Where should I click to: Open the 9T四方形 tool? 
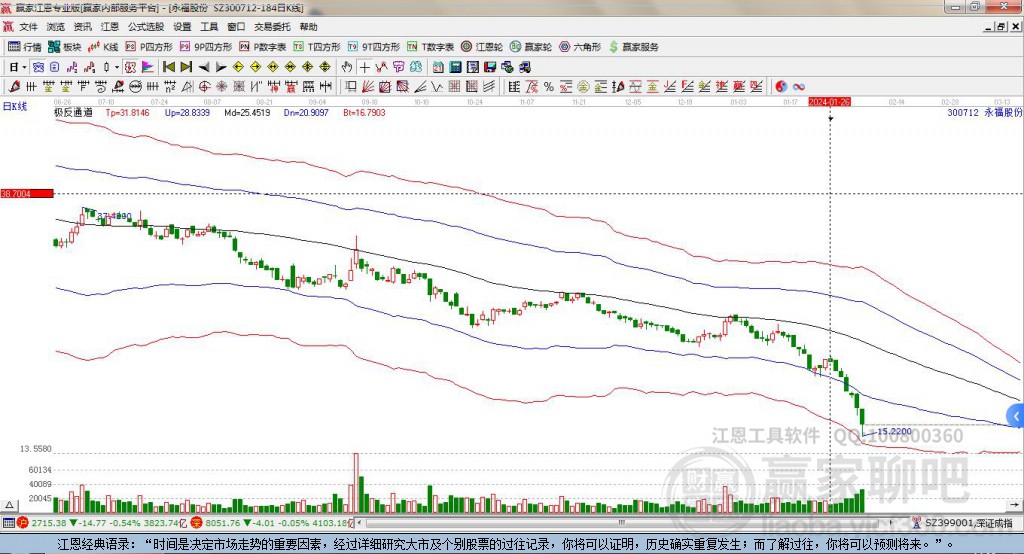[x=374, y=47]
